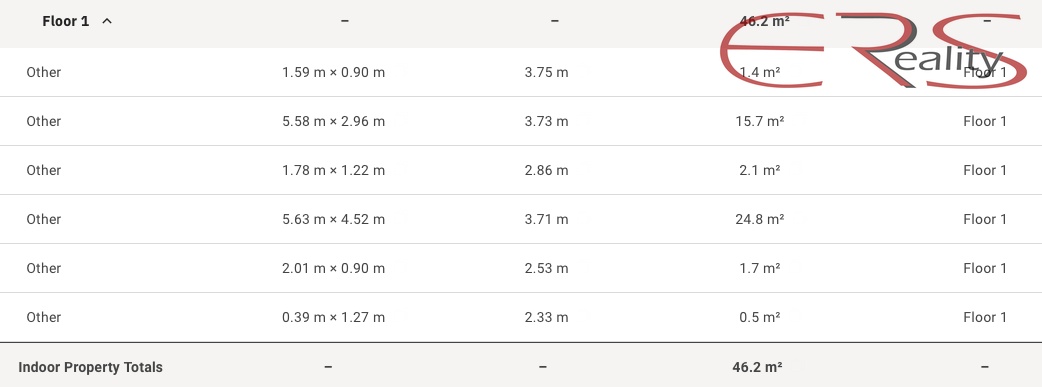Image resolution: width=1042 pixels, height=387 pixels.
Task: Select the 5.63 m × 4.52 m dimensions cell
Action: (334, 219)
